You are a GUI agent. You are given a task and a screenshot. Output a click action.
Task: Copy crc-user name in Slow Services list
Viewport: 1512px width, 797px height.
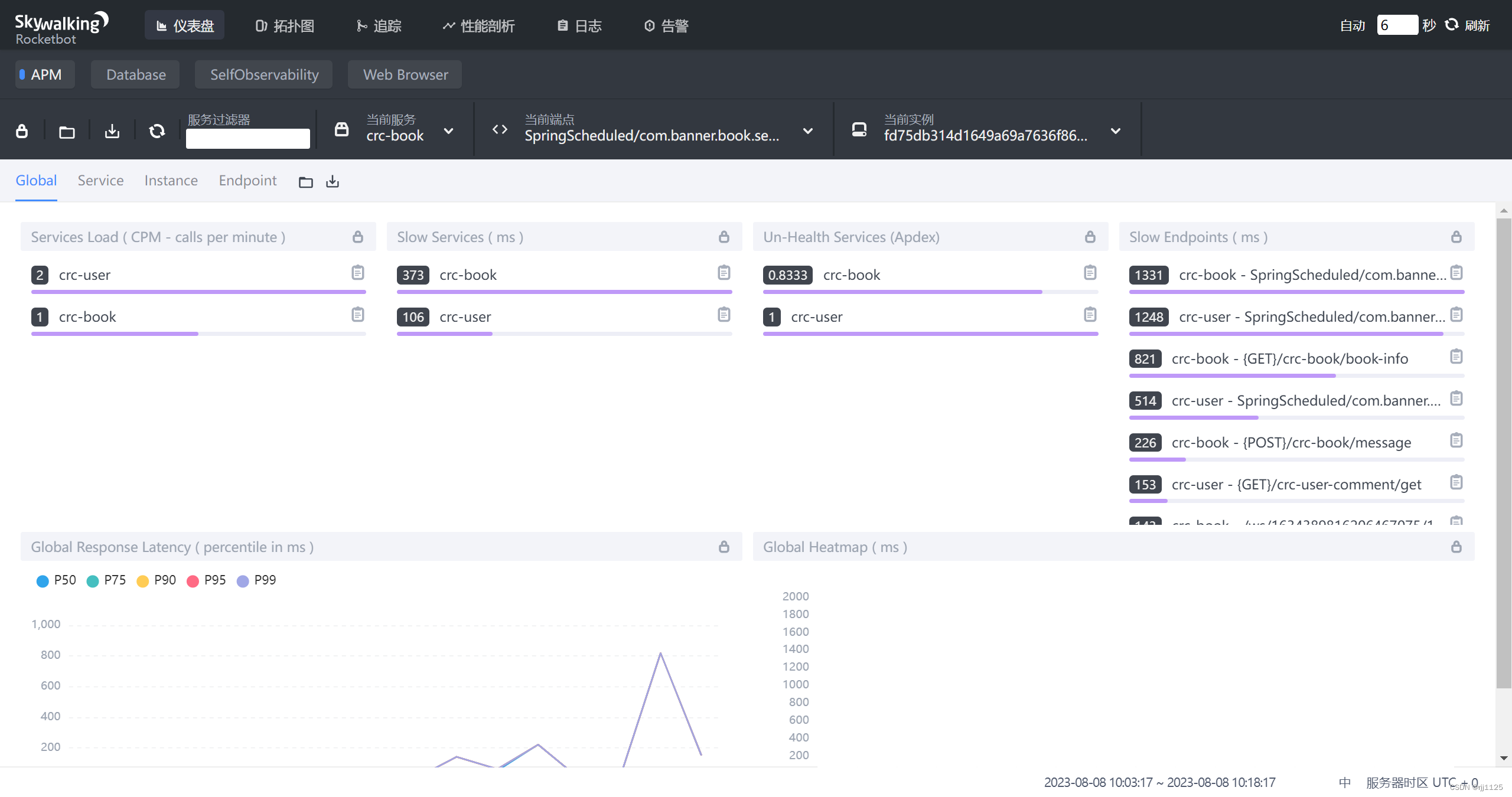coord(724,315)
